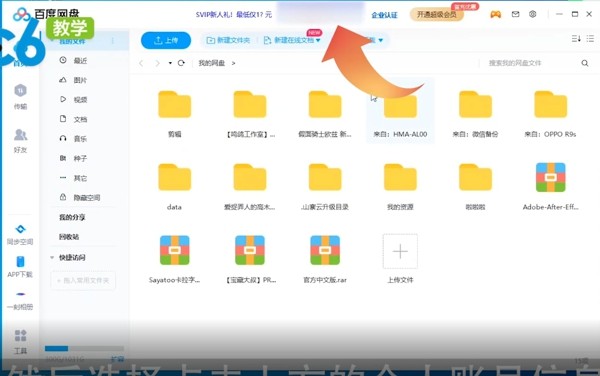Click 开通超级会员 membership button

(437, 15)
